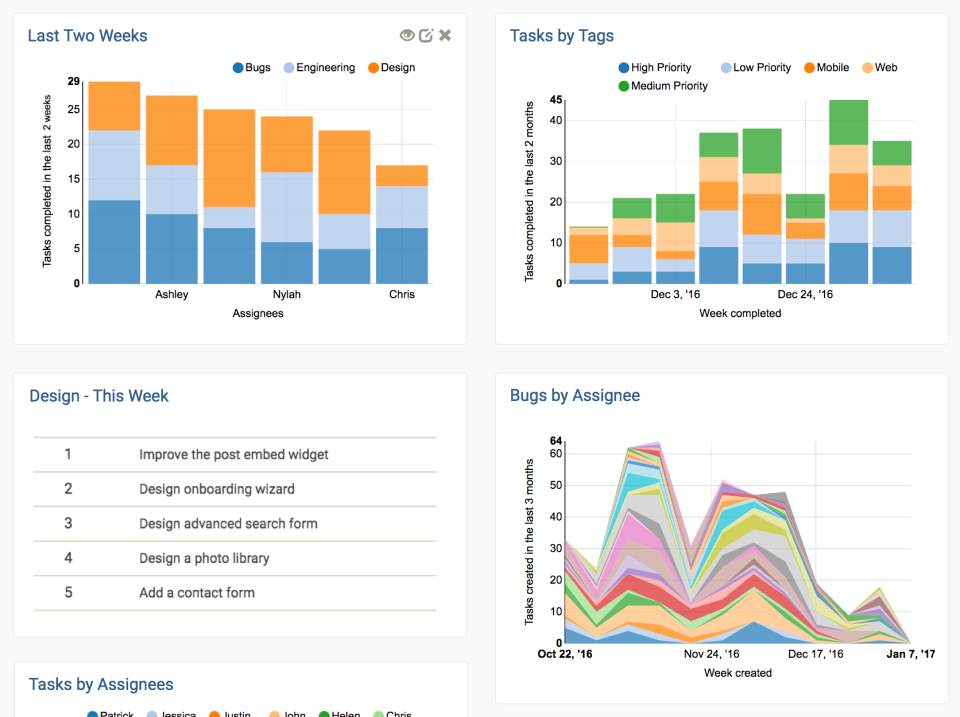
Task: Open the Last Two Weeks widget title
Action: 87,35
